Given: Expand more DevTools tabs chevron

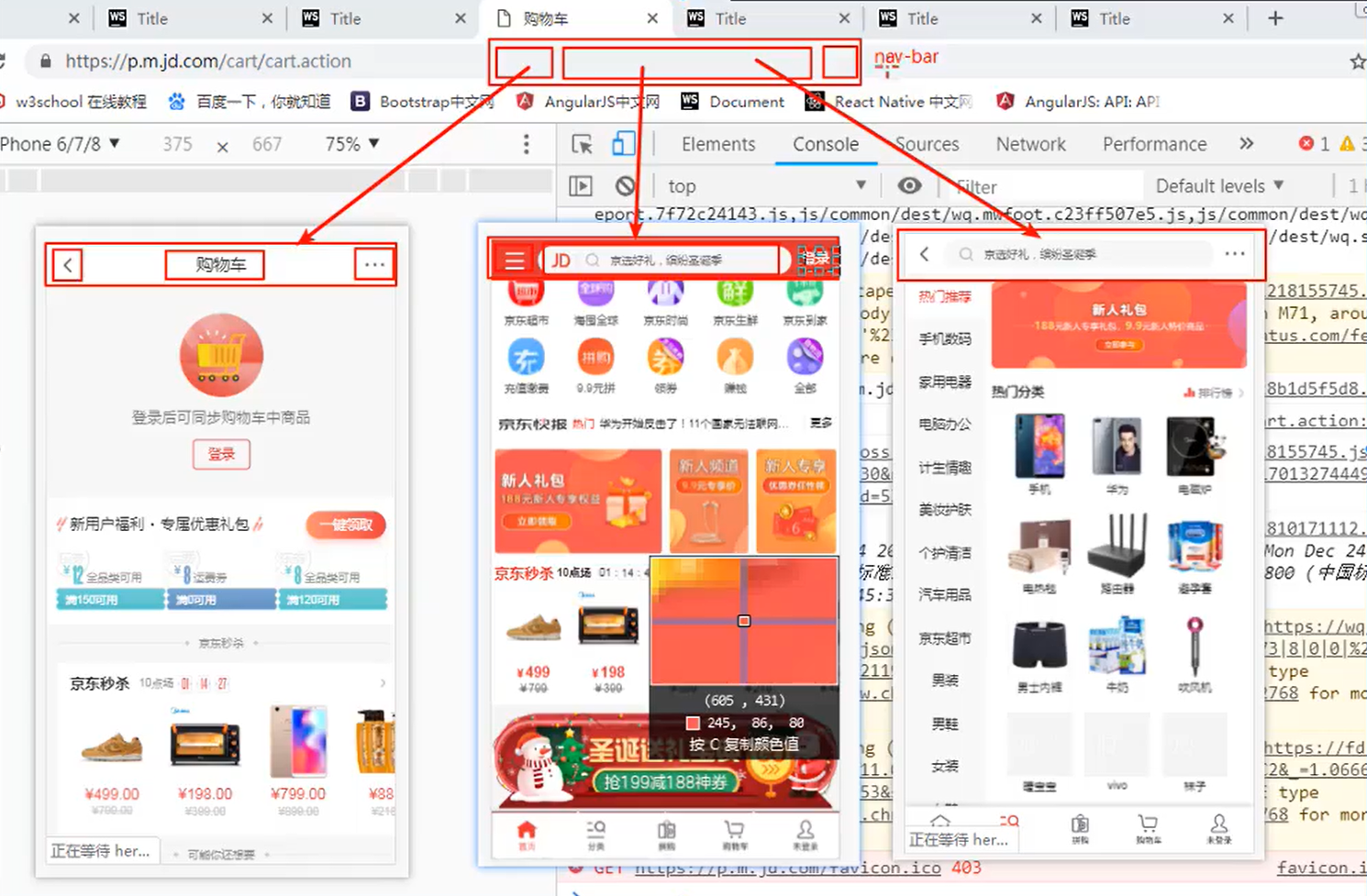Looking at the screenshot, I should [1246, 144].
